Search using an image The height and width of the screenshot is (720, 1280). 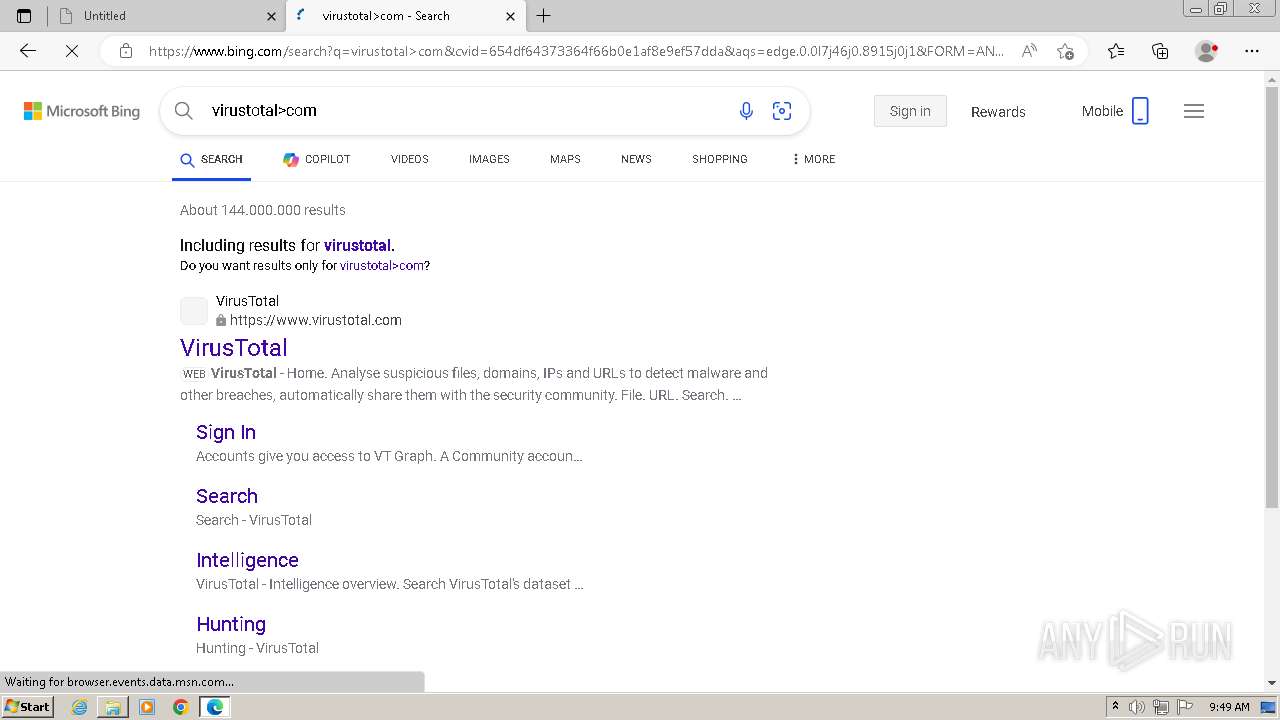[x=782, y=111]
